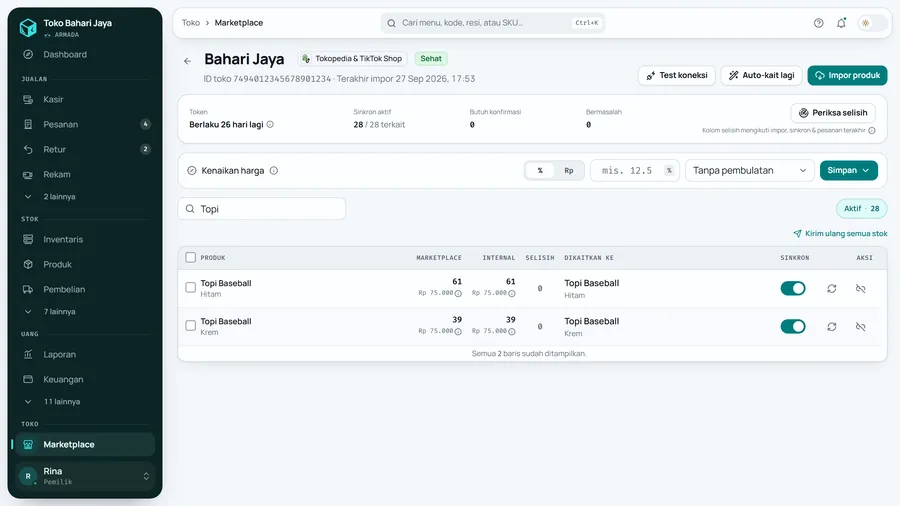Click unlink icon for Topi Baseball Krem
This screenshot has width=900, height=506.
click(x=860, y=326)
